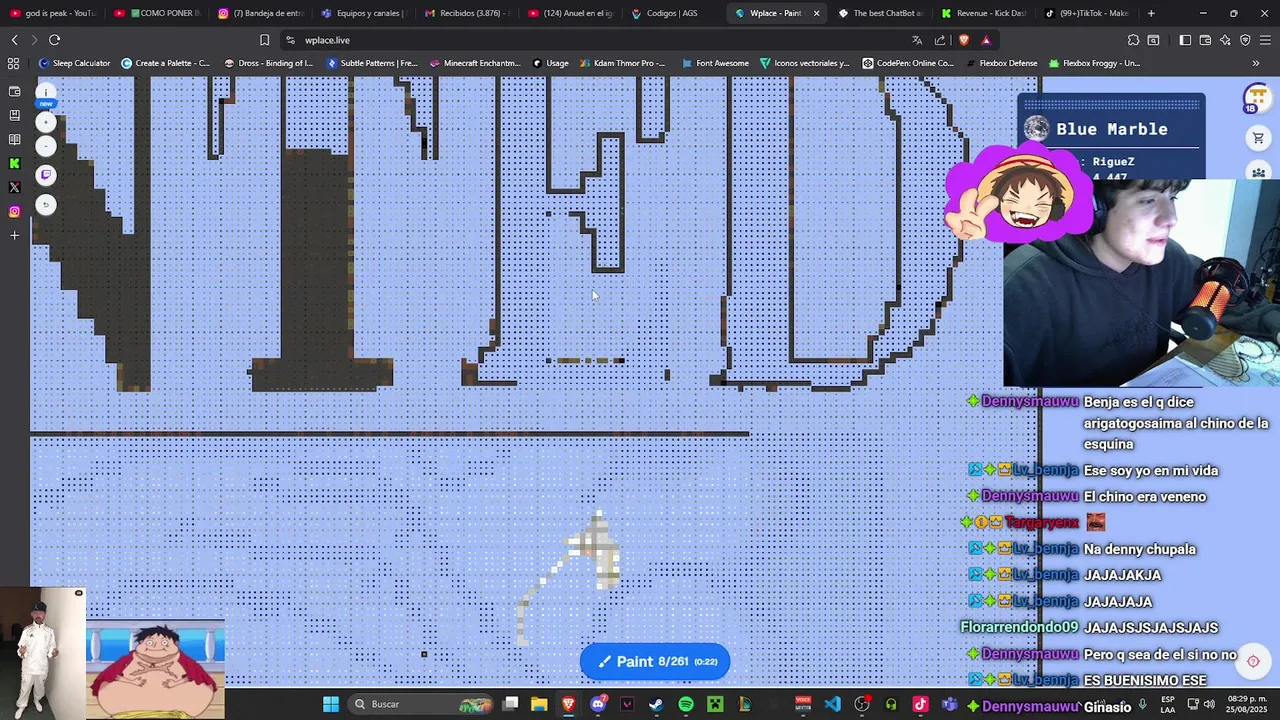Switch to the Revenue - Kick Dashboard tab

coord(985,13)
